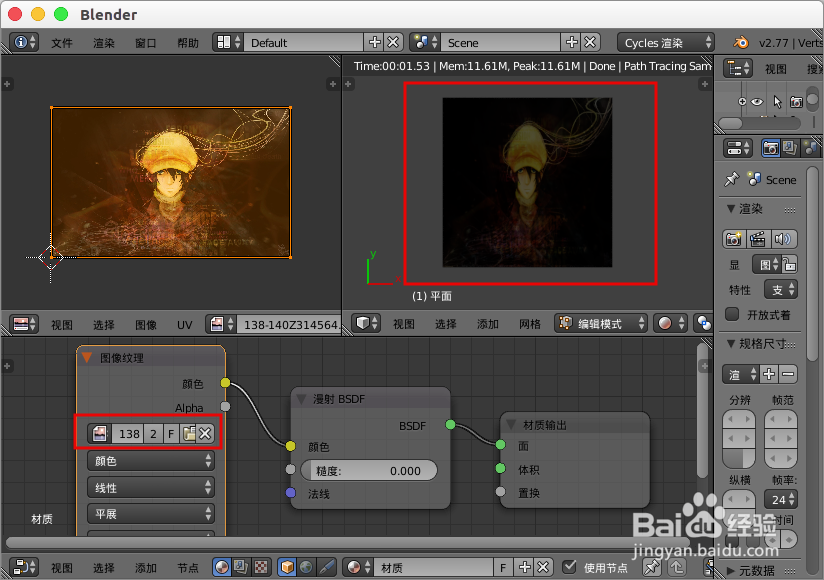824x580 pixels.
Task: Toggle pin node tree pushpin icon
Action: click(652, 567)
